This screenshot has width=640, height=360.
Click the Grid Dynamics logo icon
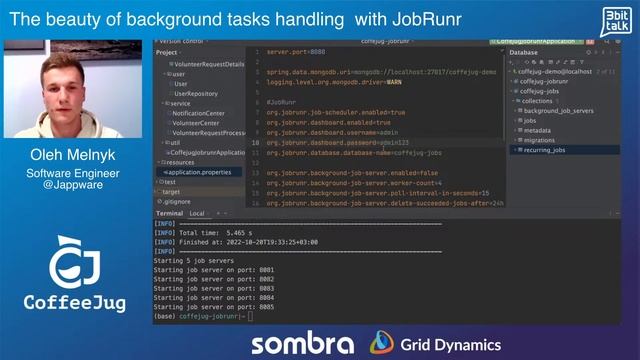point(382,342)
